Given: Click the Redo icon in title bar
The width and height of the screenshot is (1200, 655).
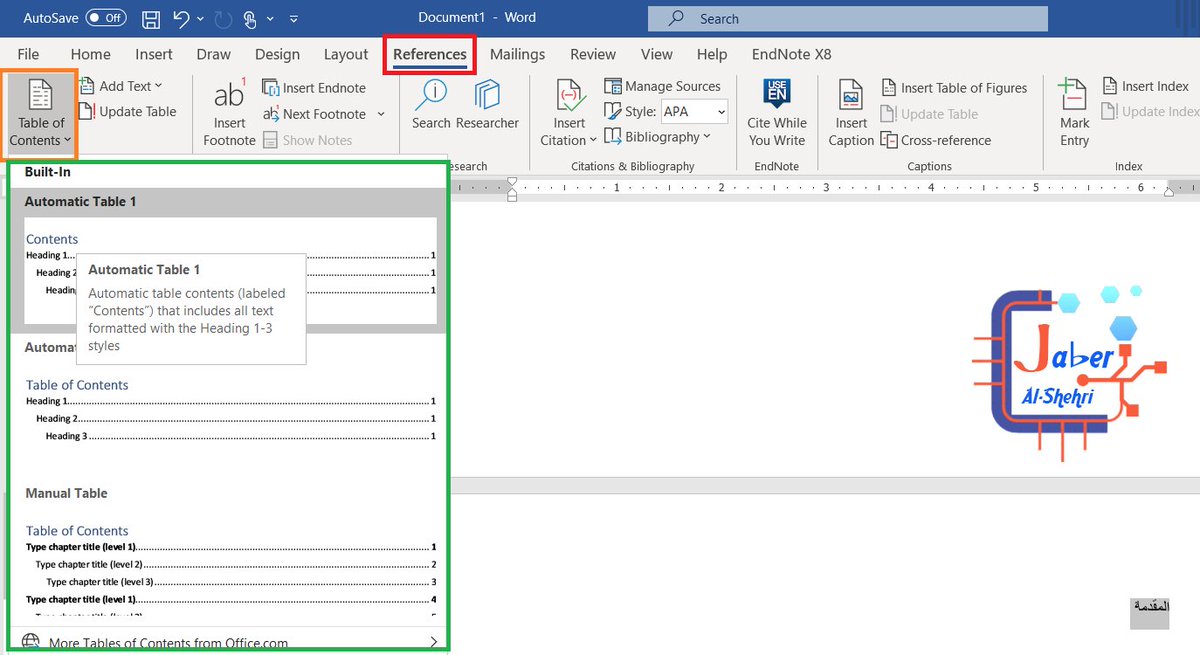Looking at the screenshot, I should pyautogui.click(x=221, y=18).
